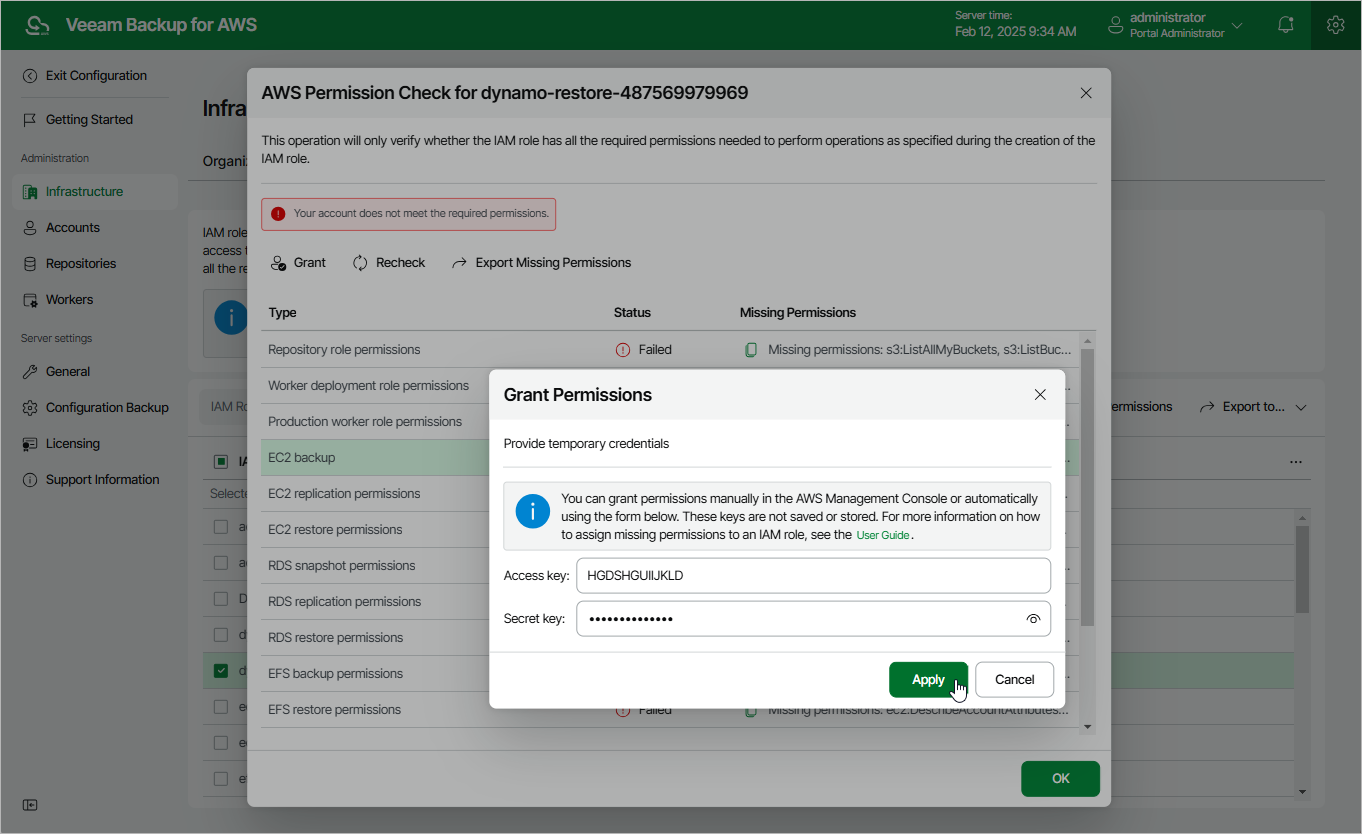Click the red error icon in the alert

278,214
